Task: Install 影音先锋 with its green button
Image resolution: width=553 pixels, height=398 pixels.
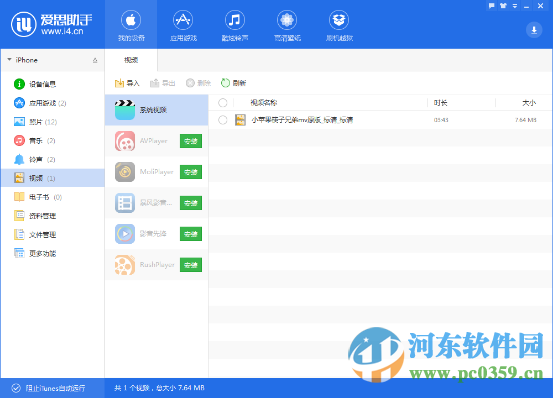Action: [191, 234]
